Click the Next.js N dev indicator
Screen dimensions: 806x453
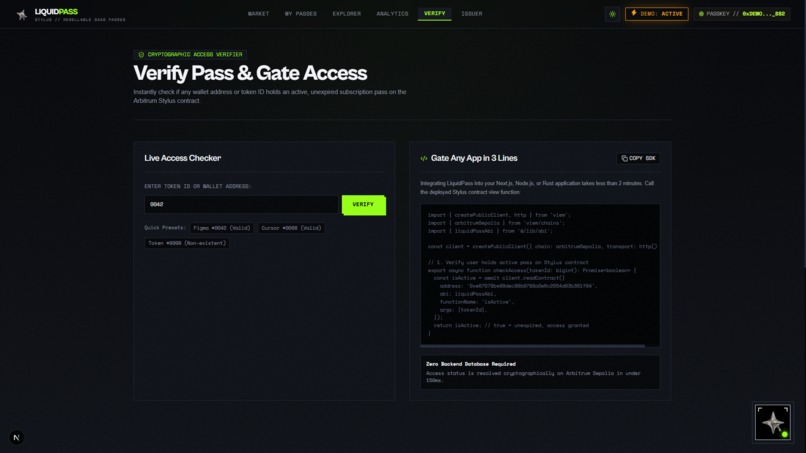(x=16, y=438)
